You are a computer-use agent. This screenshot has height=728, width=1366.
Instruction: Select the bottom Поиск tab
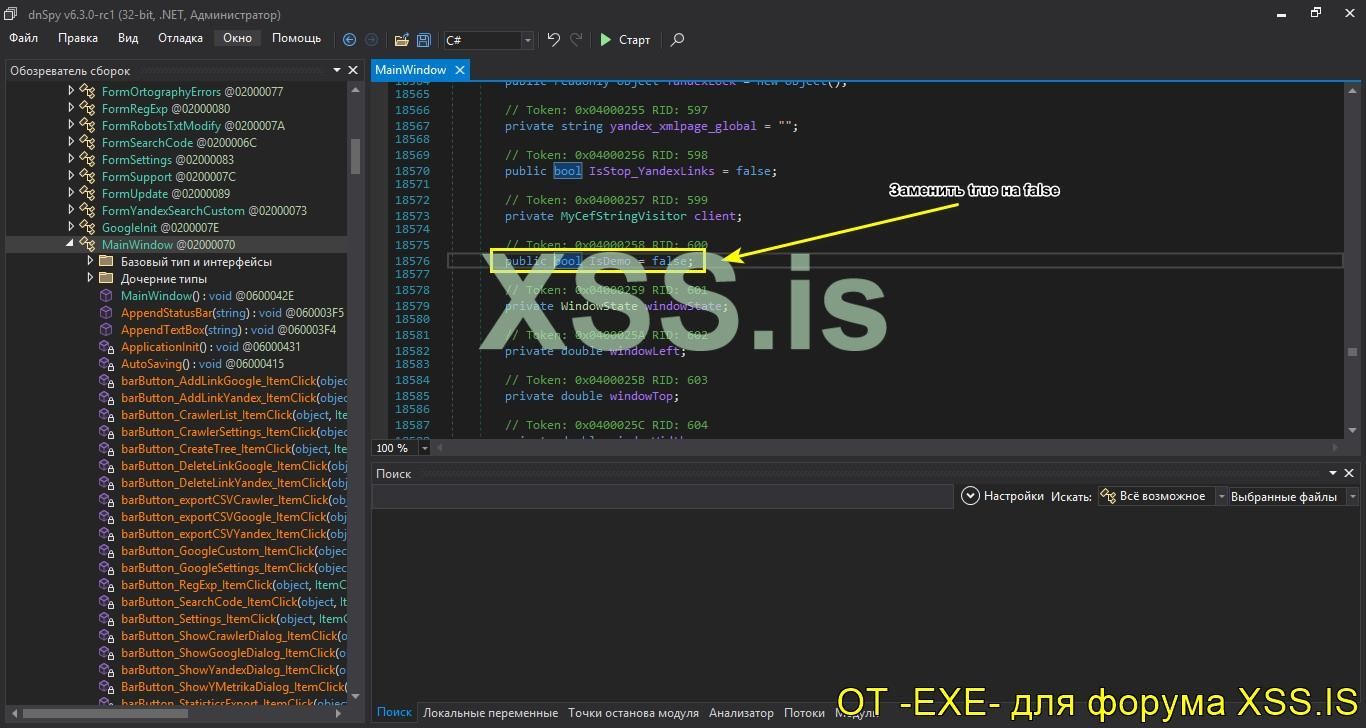(x=394, y=713)
